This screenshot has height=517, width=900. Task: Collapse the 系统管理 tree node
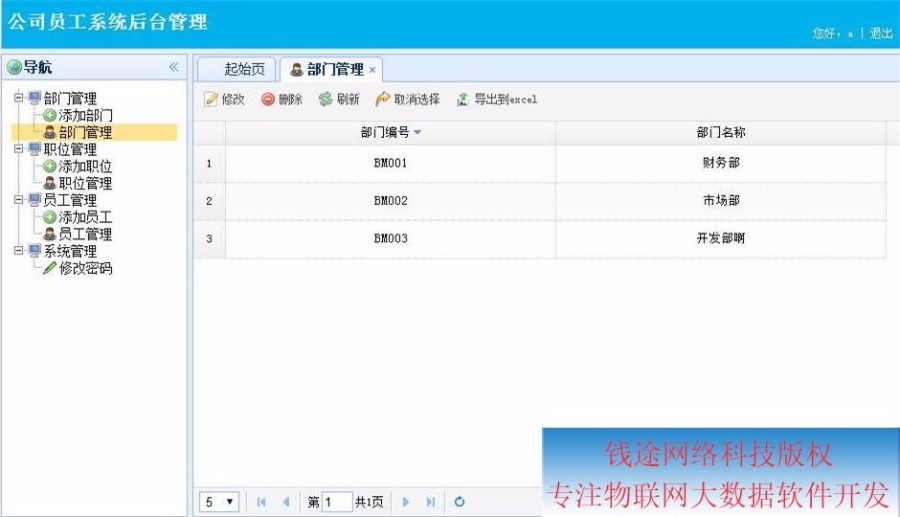pyautogui.click(x=19, y=251)
